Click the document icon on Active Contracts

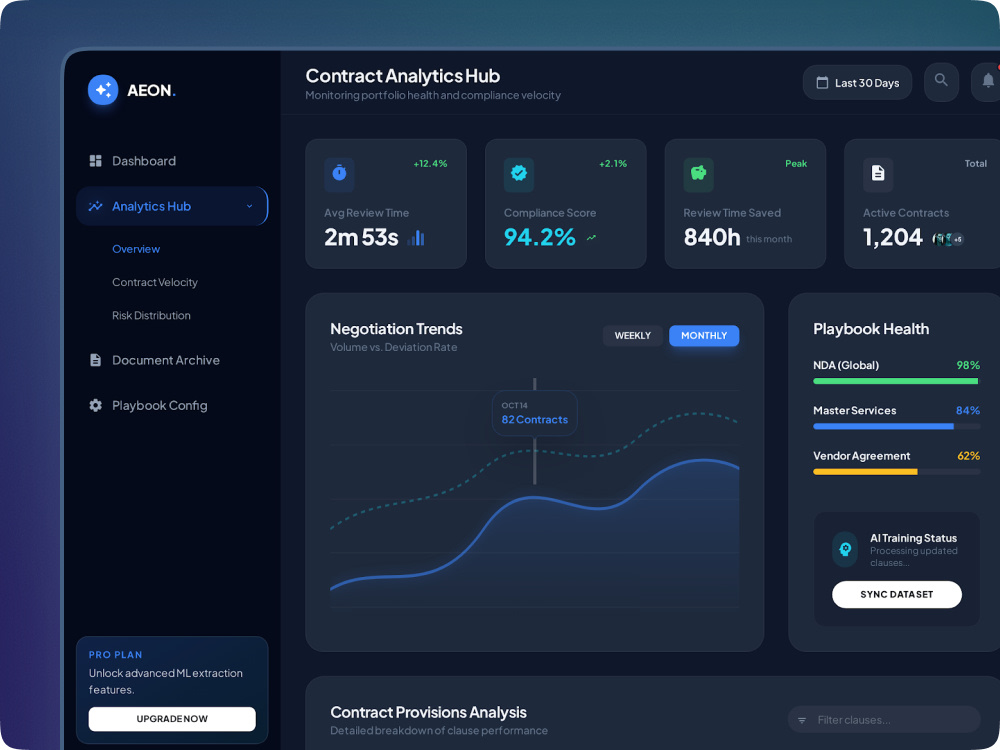(x=878, y=173)
